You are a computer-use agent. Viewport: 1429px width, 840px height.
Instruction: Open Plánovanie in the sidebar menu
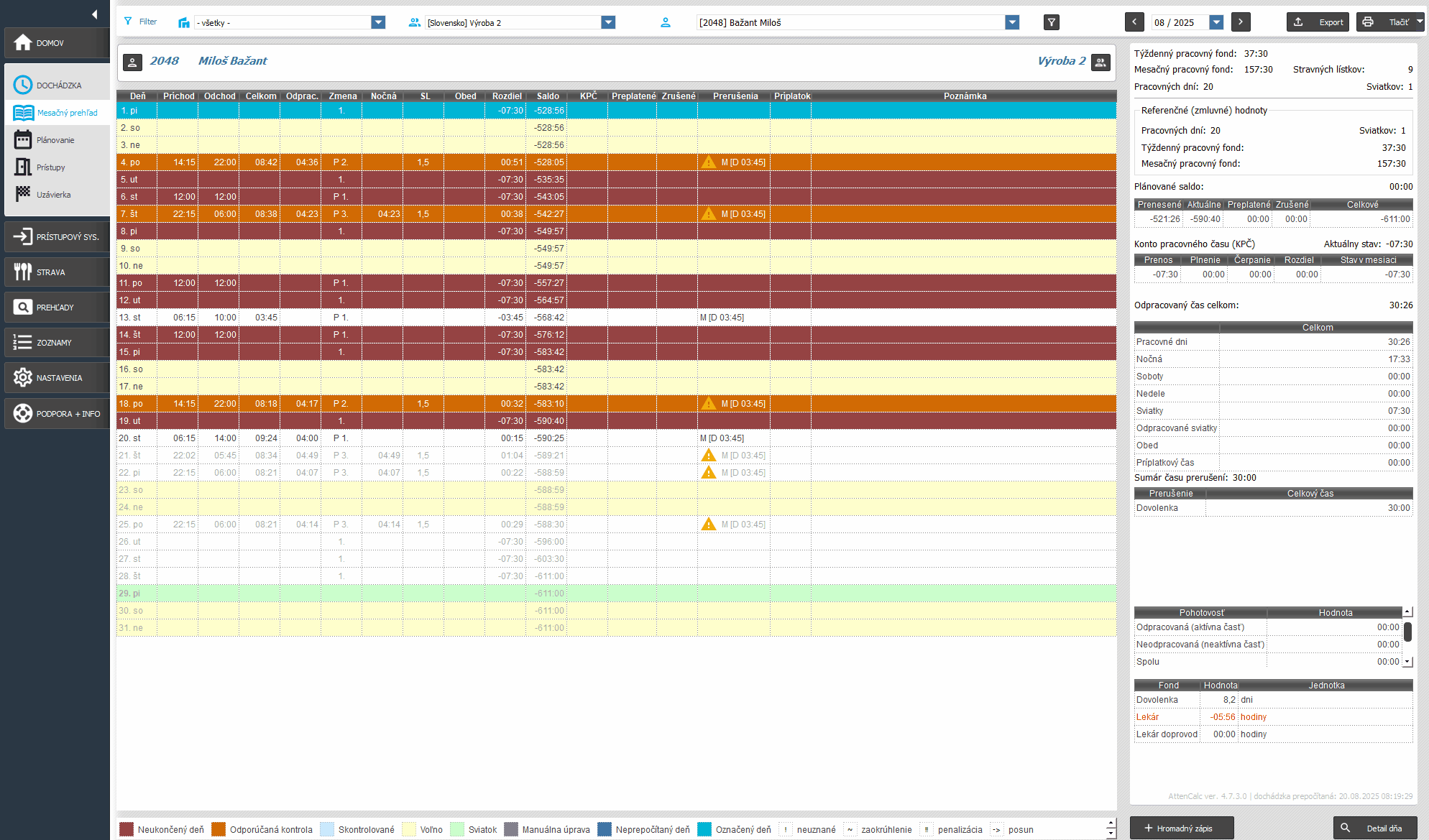pos(55,140)
